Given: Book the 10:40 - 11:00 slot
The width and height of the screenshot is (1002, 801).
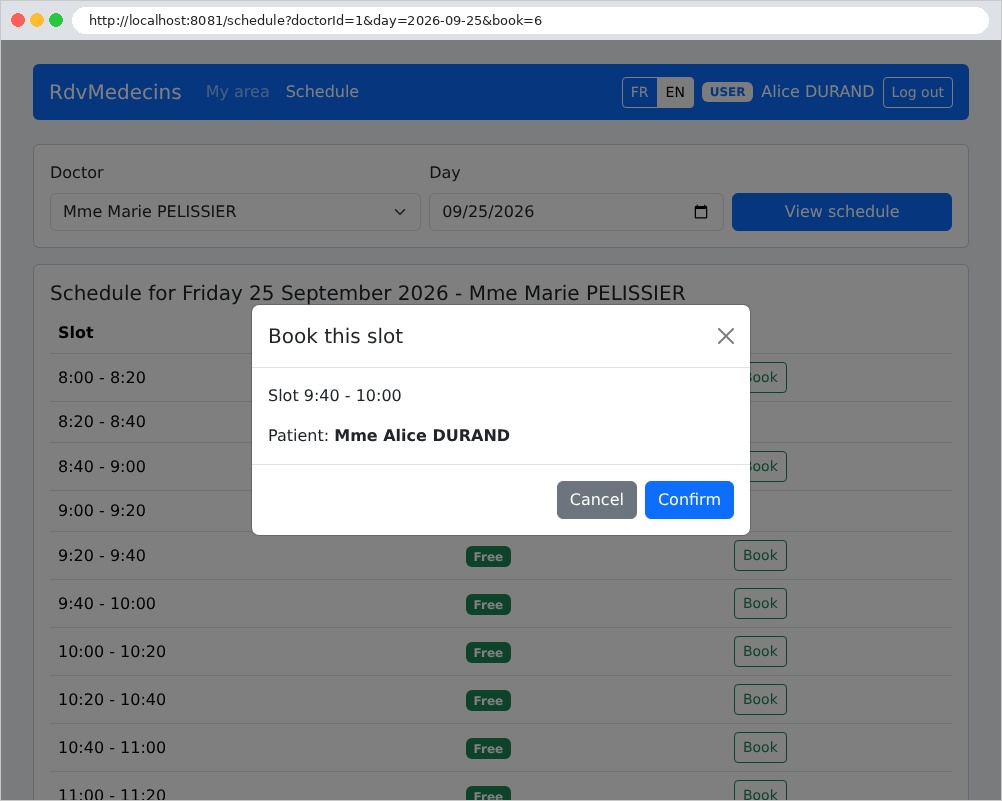Looking at the screenshot, I should 760,747.
